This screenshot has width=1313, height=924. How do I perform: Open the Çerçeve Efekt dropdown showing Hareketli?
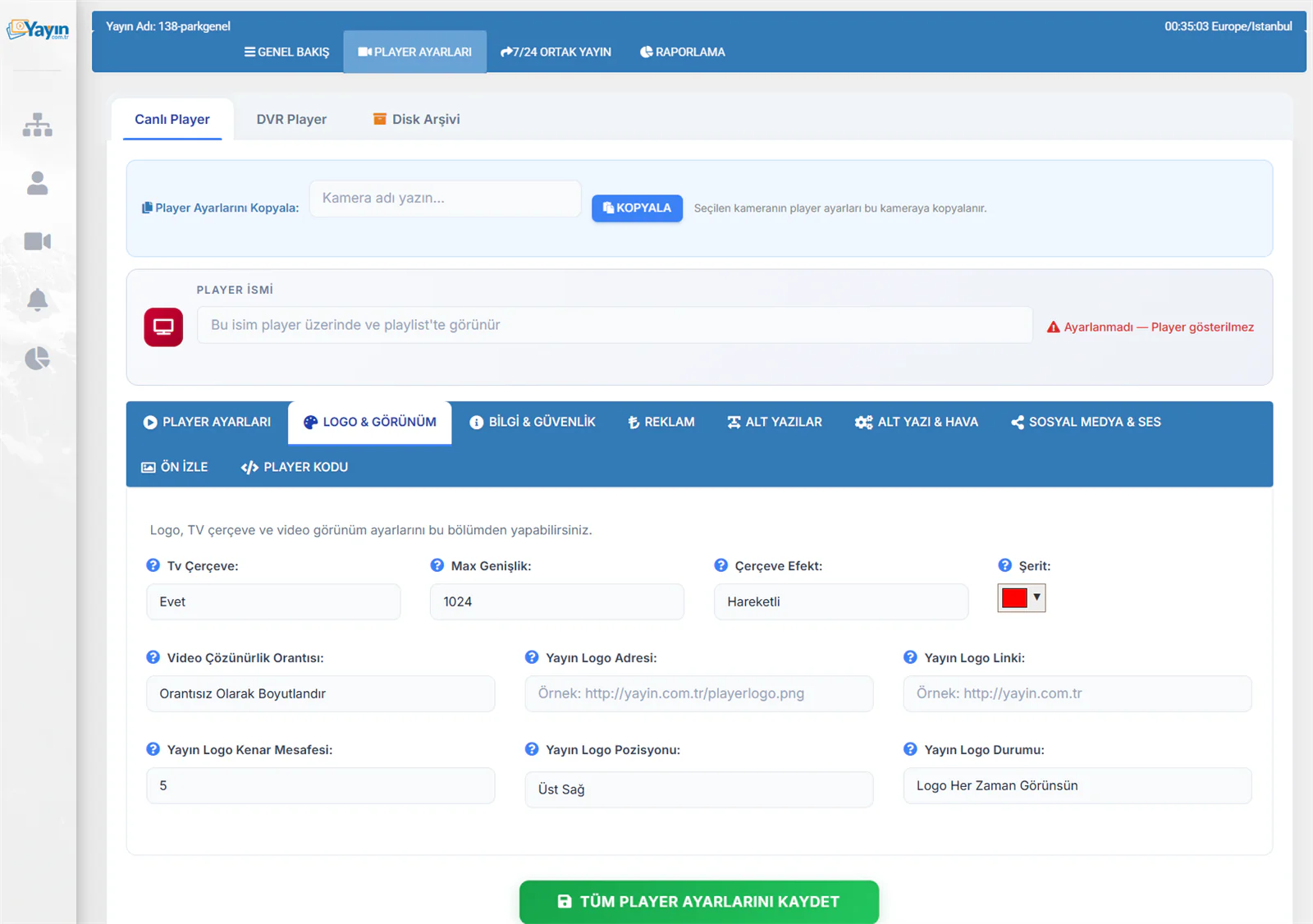tap(841, 602)
